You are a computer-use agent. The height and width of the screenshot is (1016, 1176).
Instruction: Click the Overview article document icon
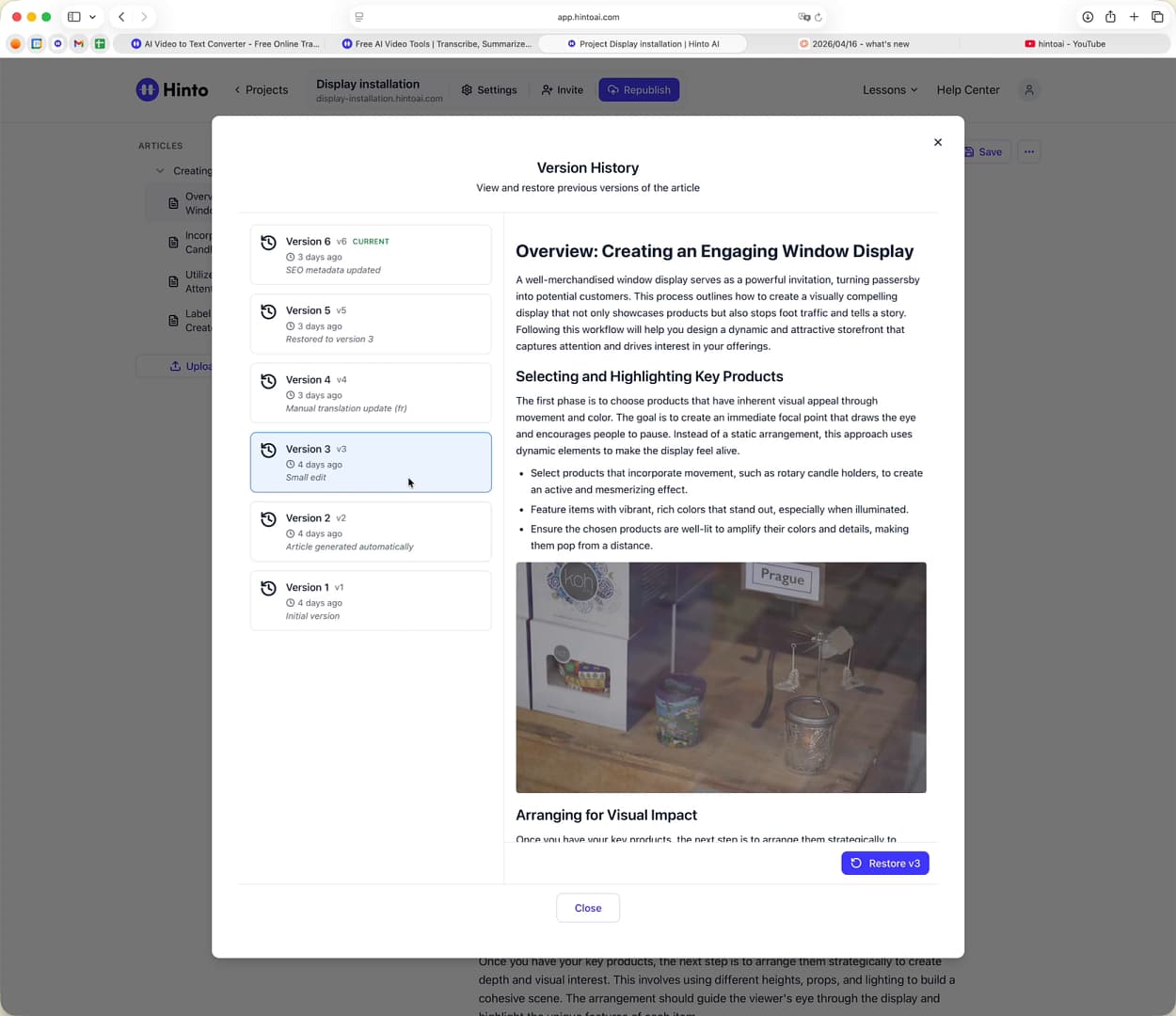[173, 203]
